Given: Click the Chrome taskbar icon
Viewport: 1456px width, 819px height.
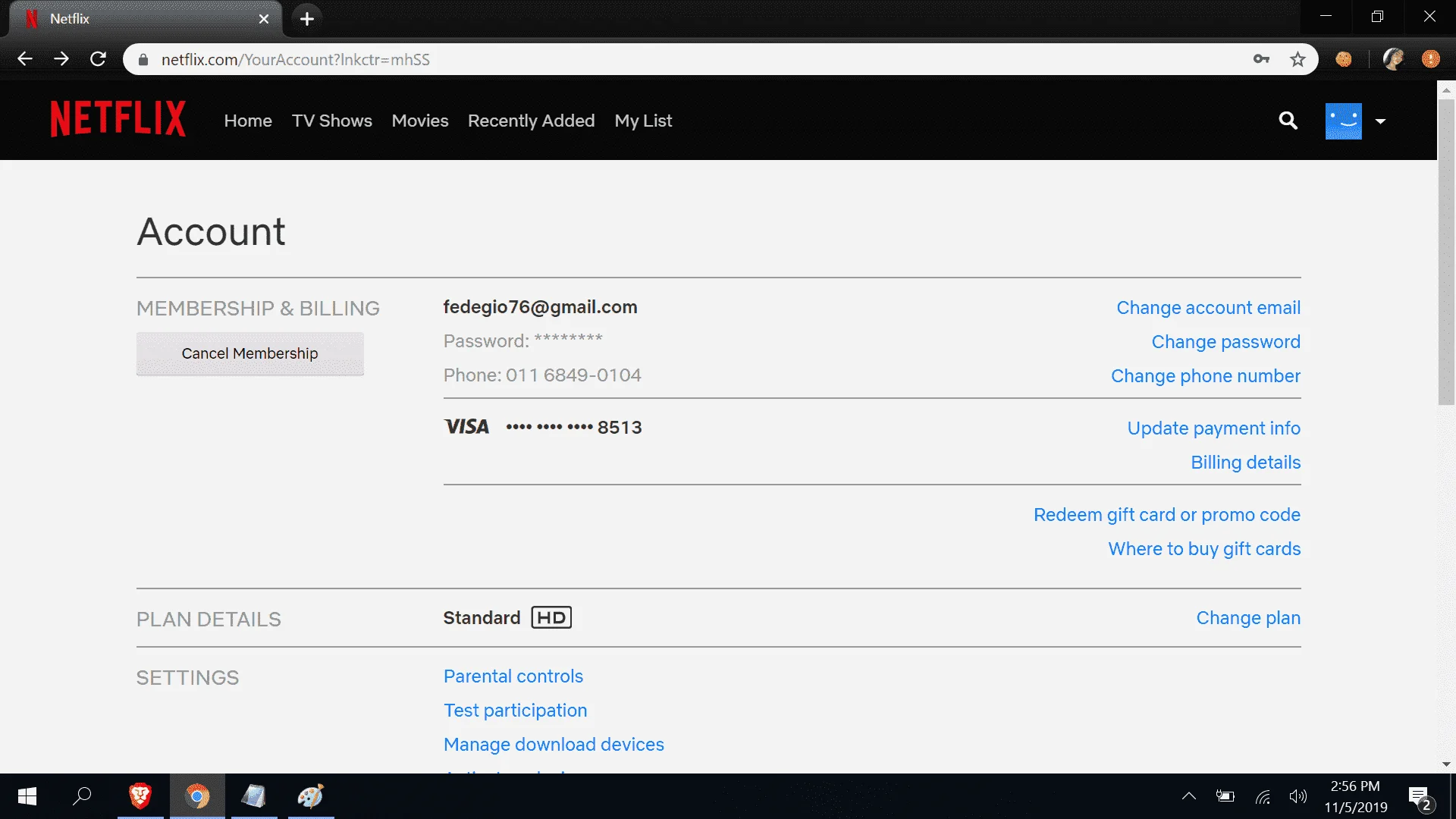Looking at the screenshot, I should point(197,796).
